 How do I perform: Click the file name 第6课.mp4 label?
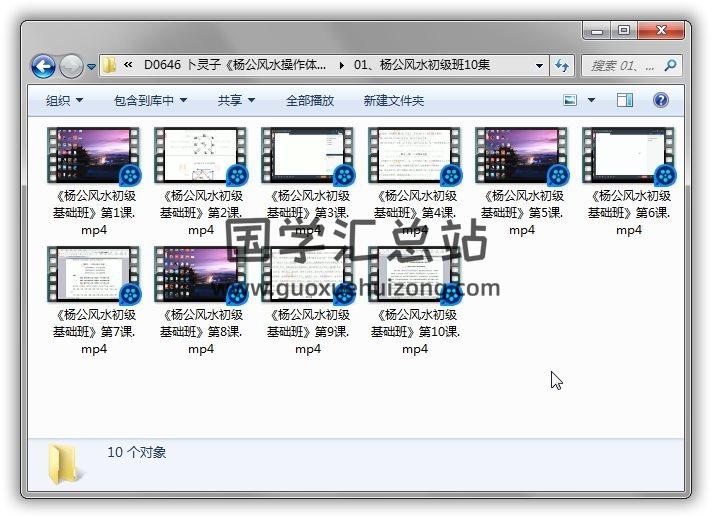(x=629, y=213)
